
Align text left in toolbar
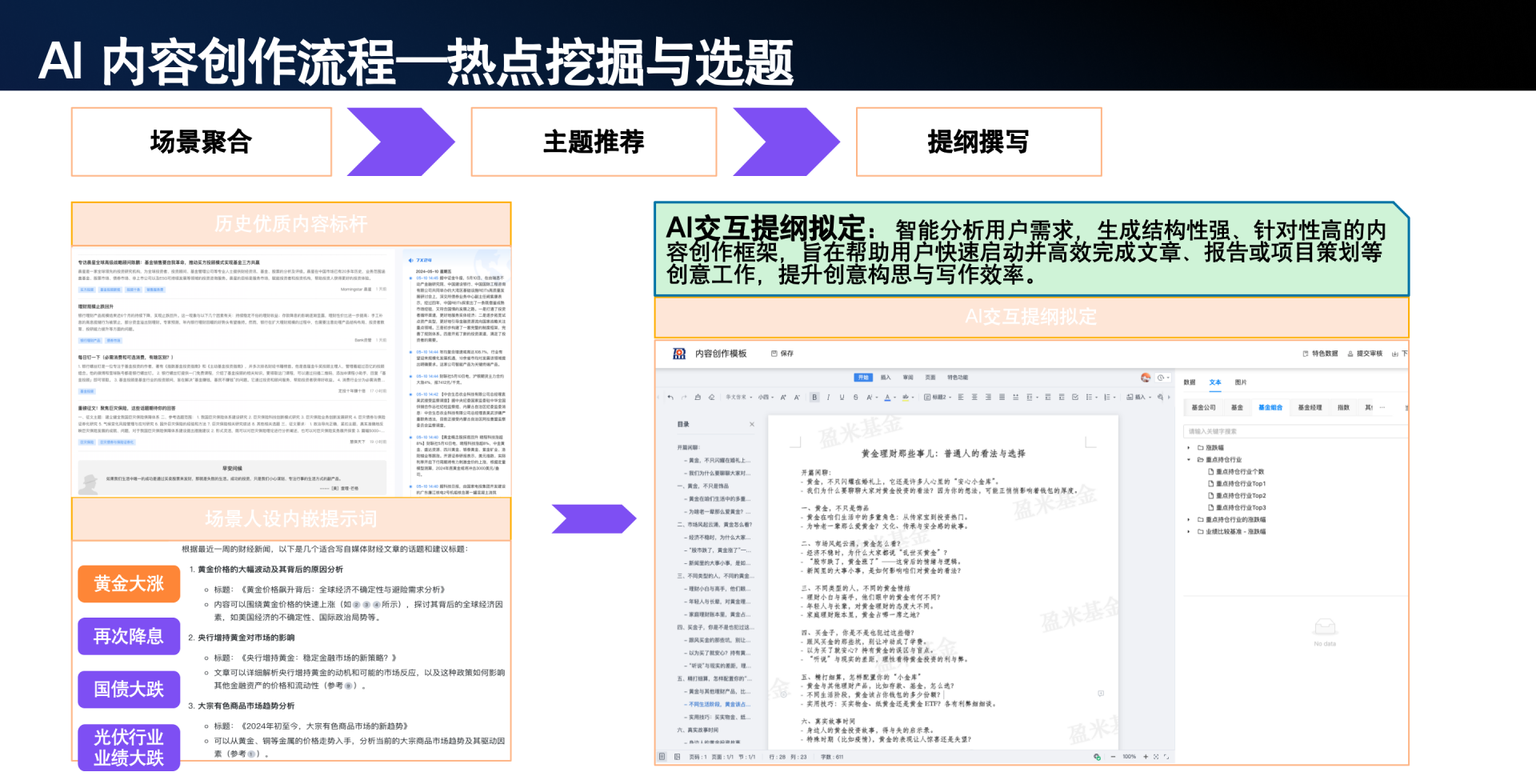point(961,397)
